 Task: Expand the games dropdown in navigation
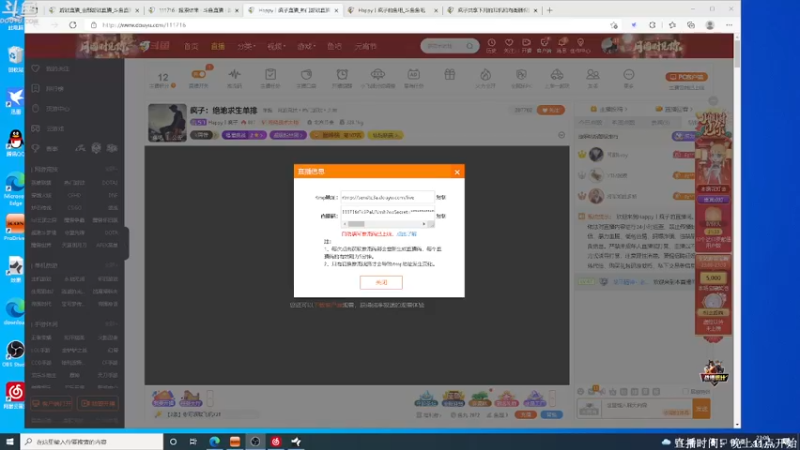tap(307, 46)
